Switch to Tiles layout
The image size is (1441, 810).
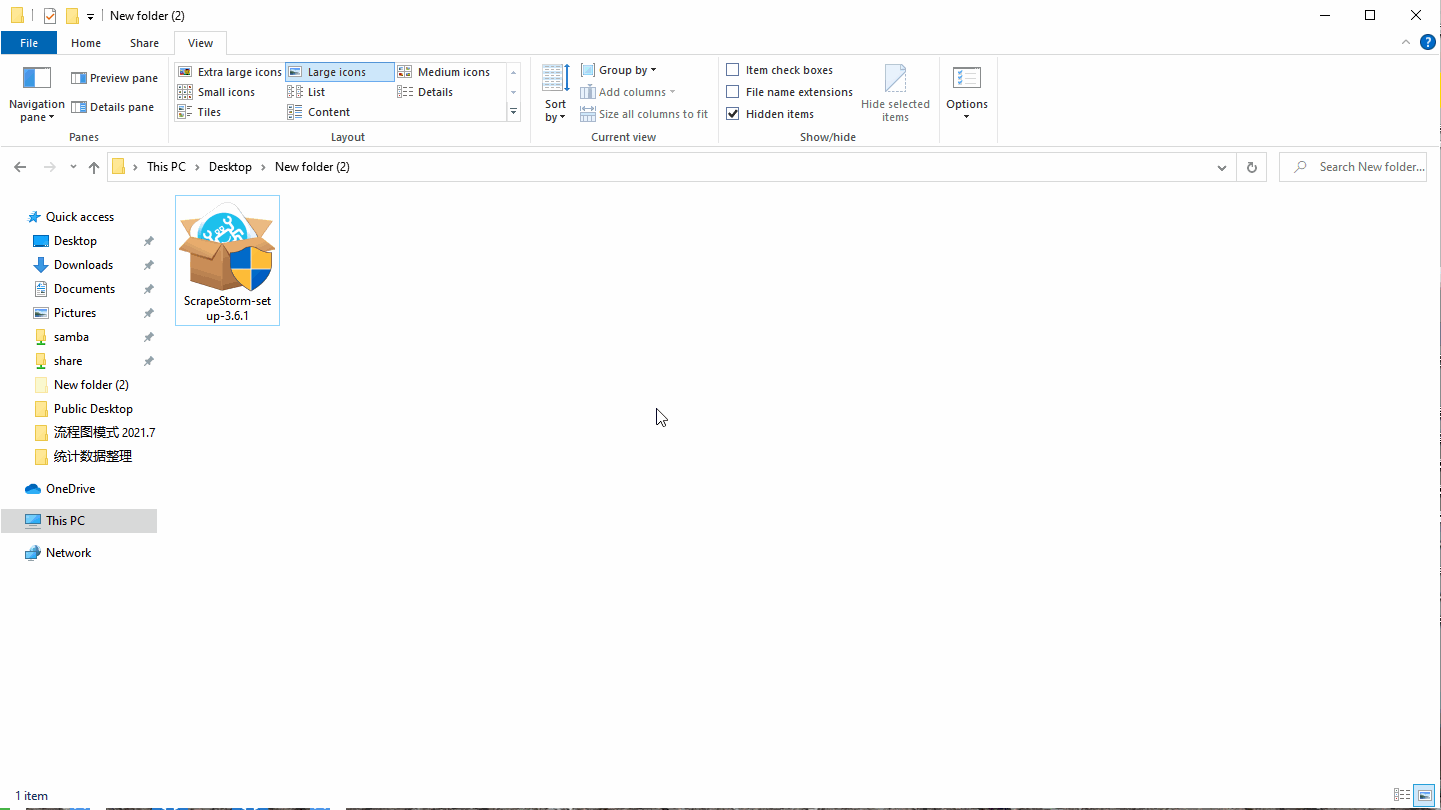pyautogui.click(x=199, y=112)
